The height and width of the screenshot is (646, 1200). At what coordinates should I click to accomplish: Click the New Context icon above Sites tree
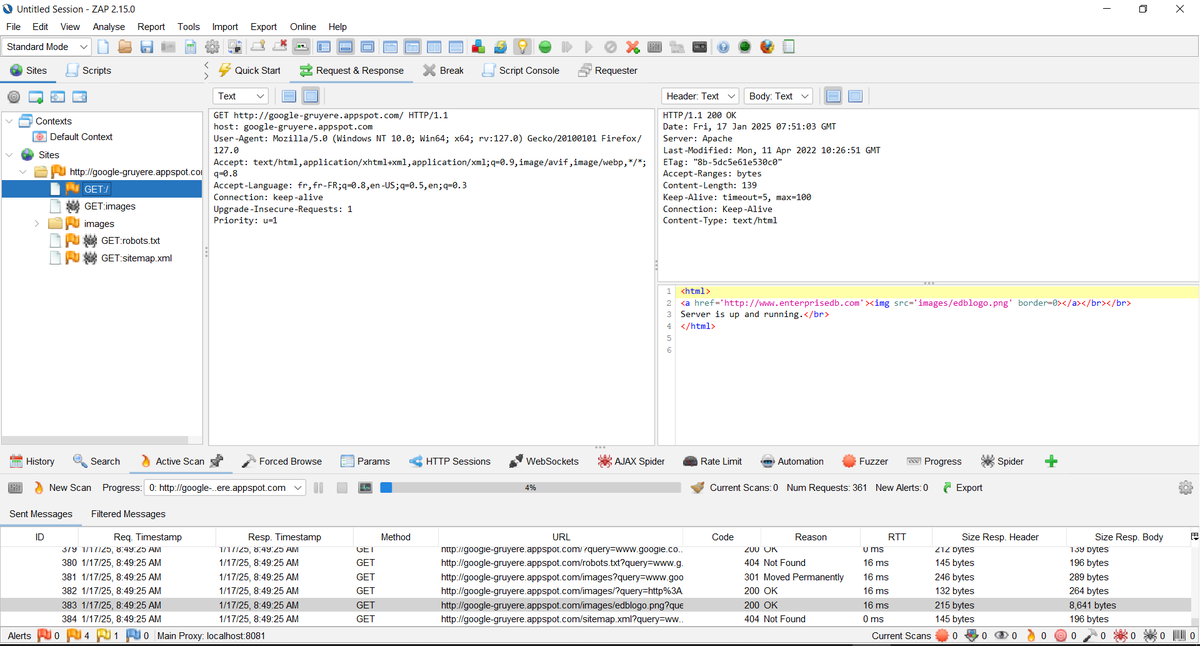point(35,97)
